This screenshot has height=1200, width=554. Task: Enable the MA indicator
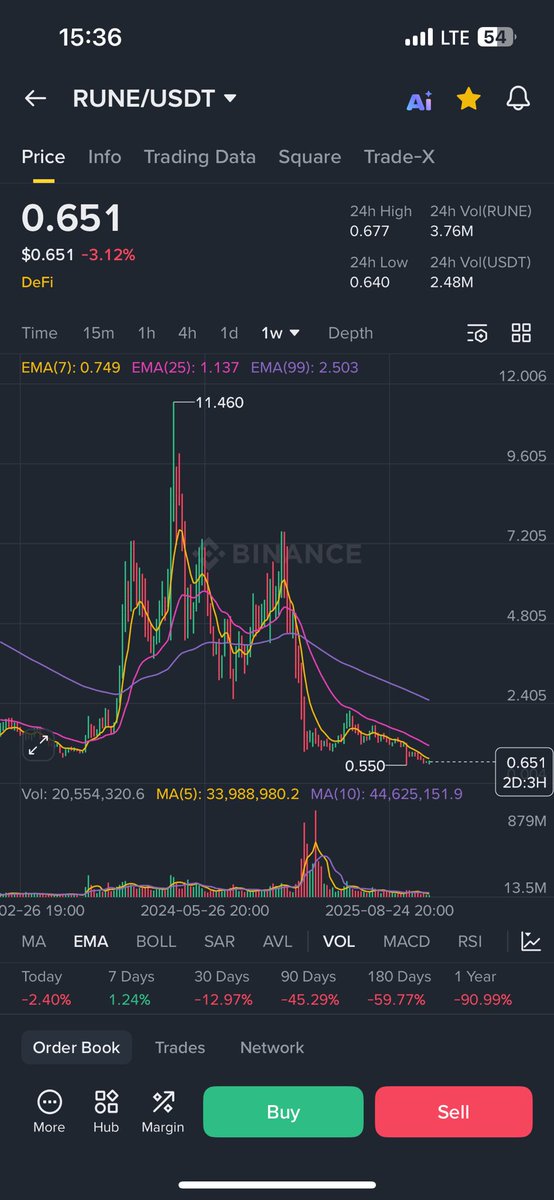coord(34,941)
